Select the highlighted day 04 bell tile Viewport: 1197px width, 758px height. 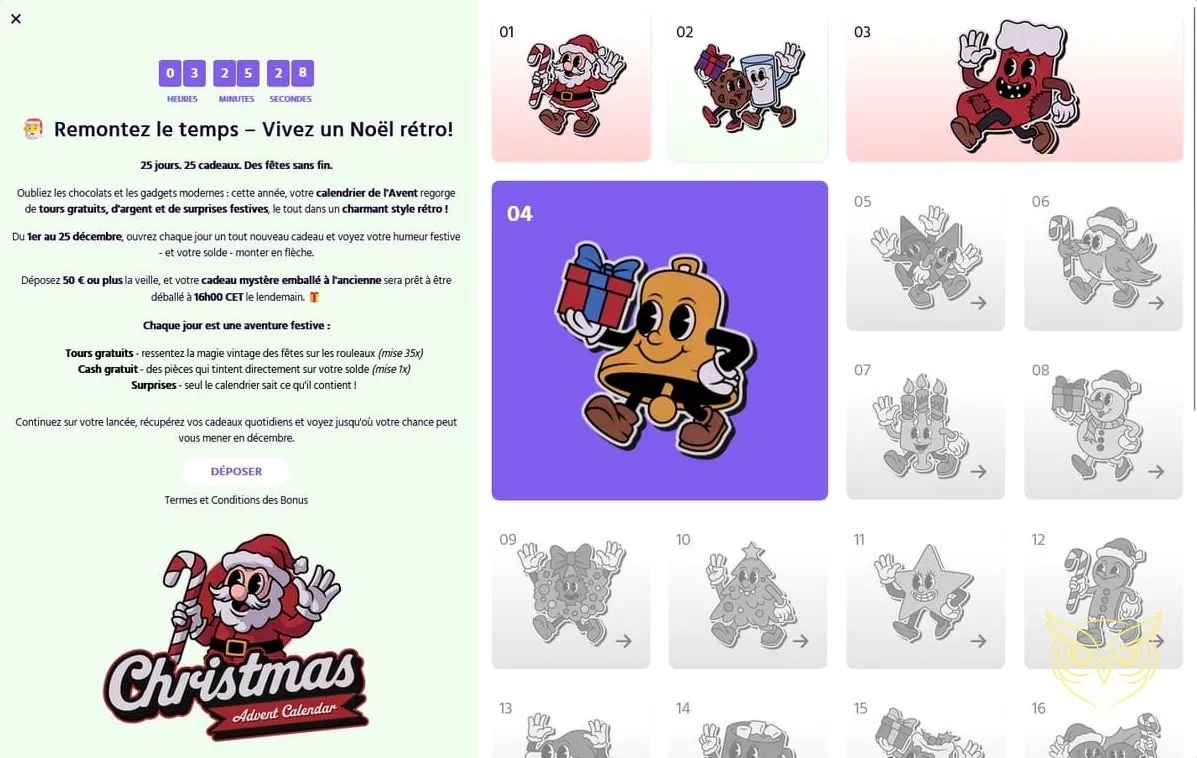coord(660,340)
